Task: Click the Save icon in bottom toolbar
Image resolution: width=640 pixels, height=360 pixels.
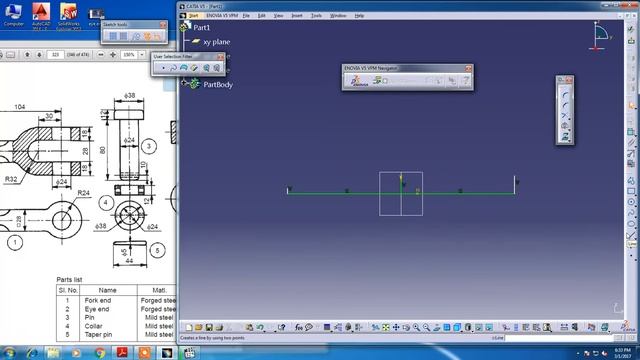Action: point(209,327)
